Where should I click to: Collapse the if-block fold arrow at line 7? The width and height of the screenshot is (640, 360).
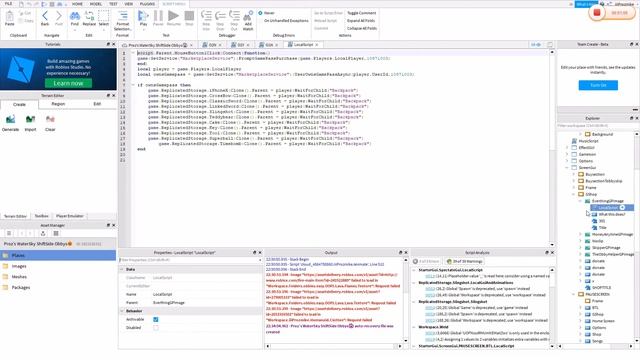[x=133, y=85]
